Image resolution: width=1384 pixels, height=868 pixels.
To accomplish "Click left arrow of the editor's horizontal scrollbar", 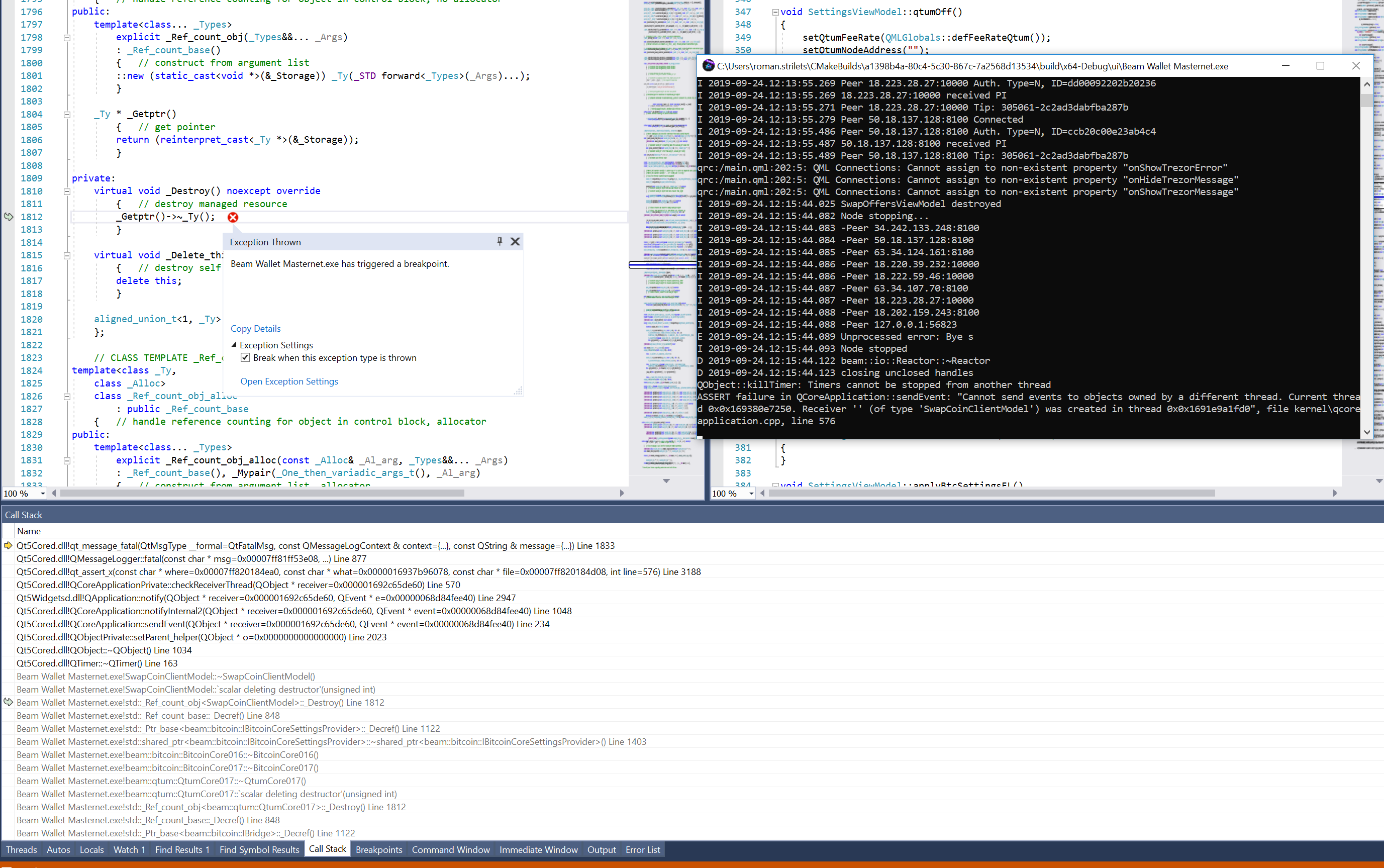I will coord(53,493).
